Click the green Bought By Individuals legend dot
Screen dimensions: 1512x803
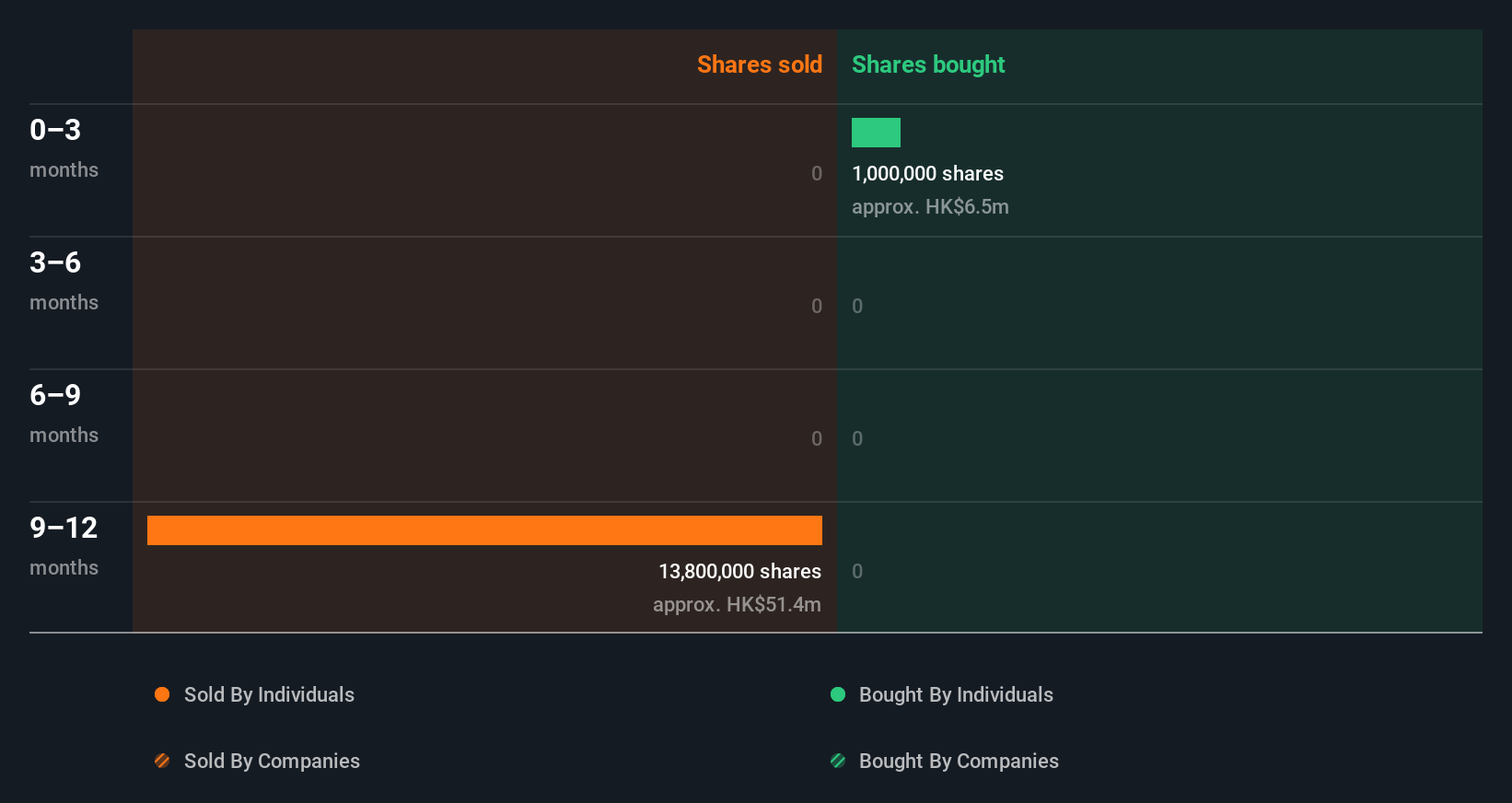(x=838, y=694)
